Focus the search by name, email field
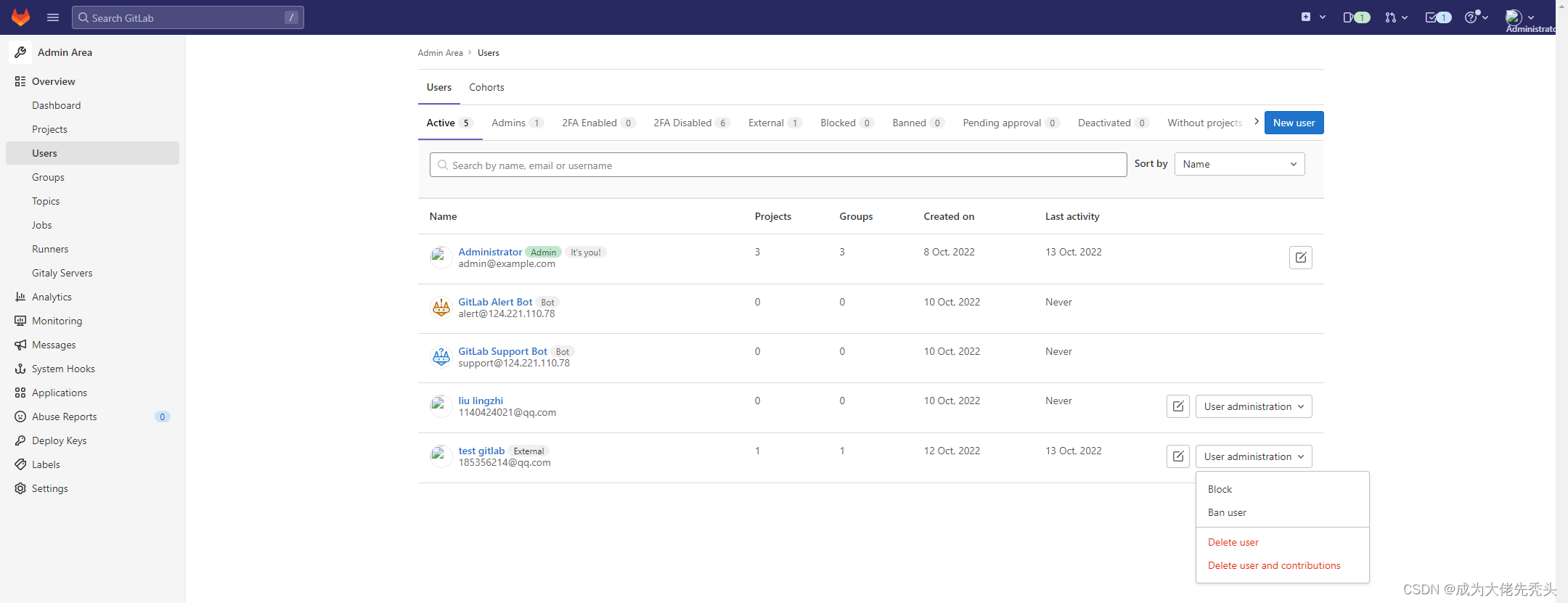The image size is (1568, 603). [x=778, y=165]
